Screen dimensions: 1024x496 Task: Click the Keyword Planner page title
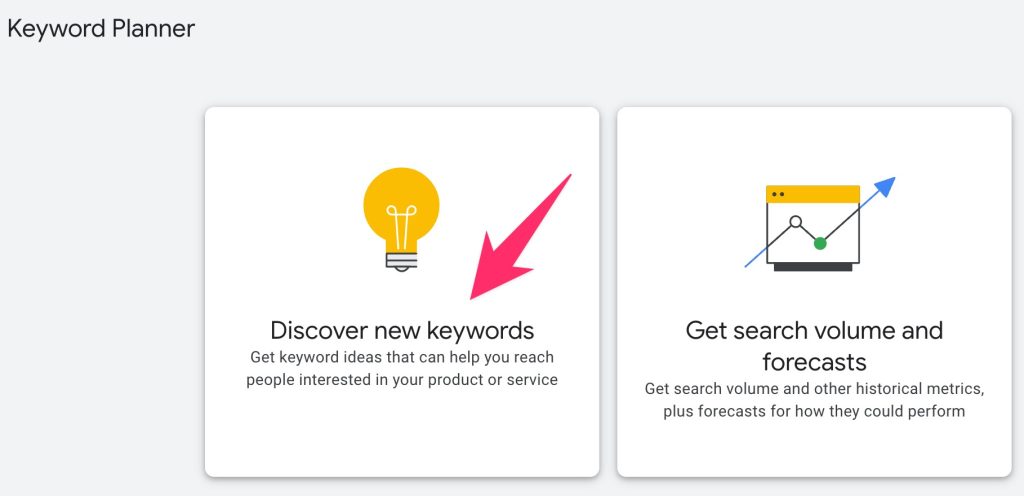pyautogui.click(x=101, y=28)
